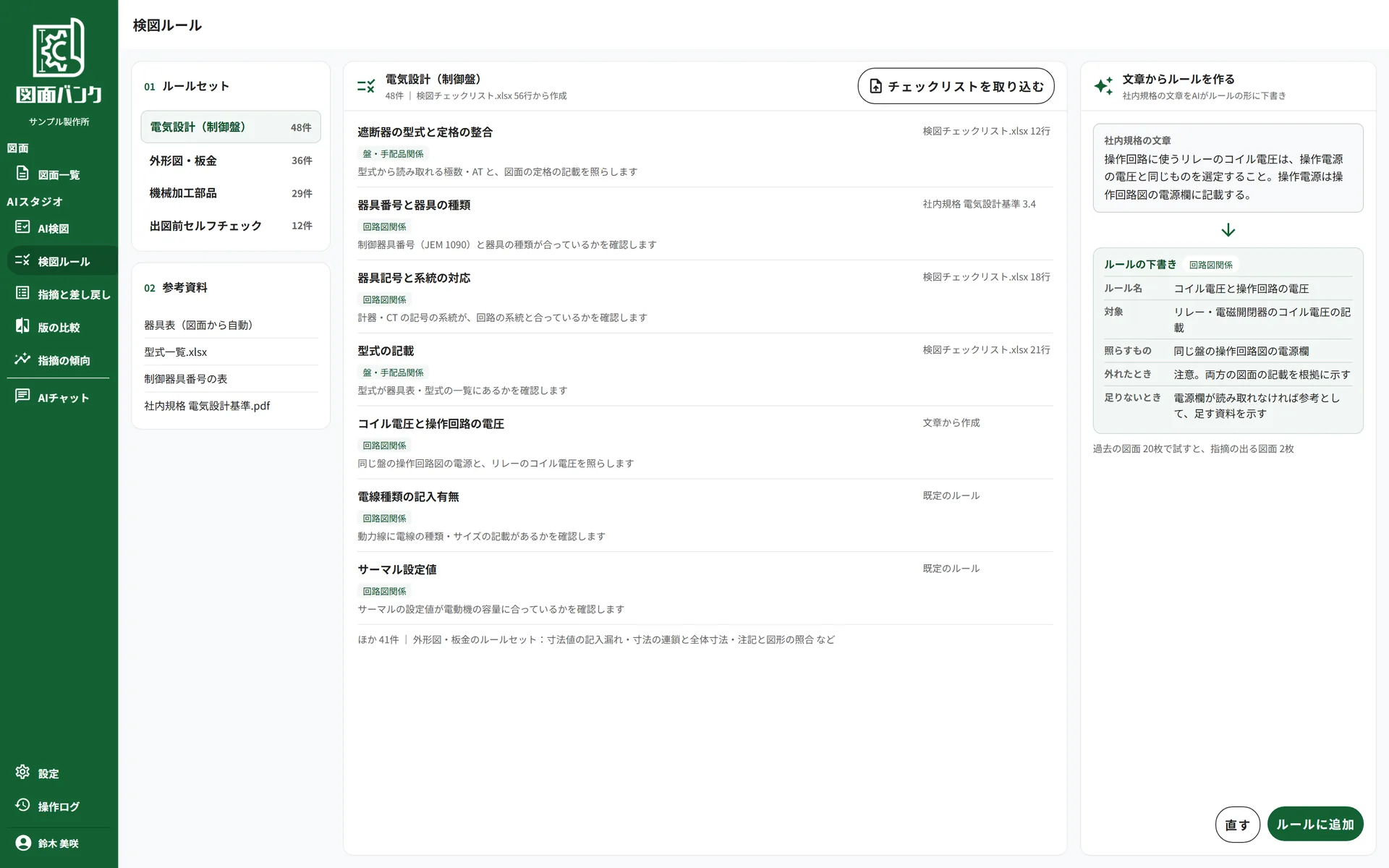Click sparkle icon for 文章からルールを作る
The image size is (1389, 868).
click(x=1103, y=86)
